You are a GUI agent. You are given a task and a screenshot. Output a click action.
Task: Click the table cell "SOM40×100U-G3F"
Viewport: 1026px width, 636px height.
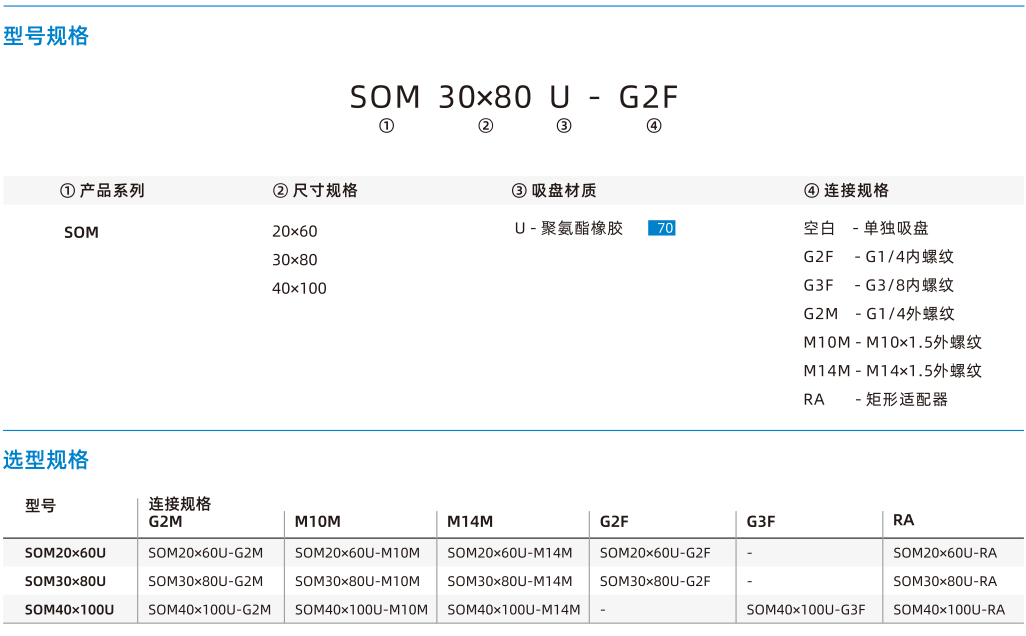805,610
